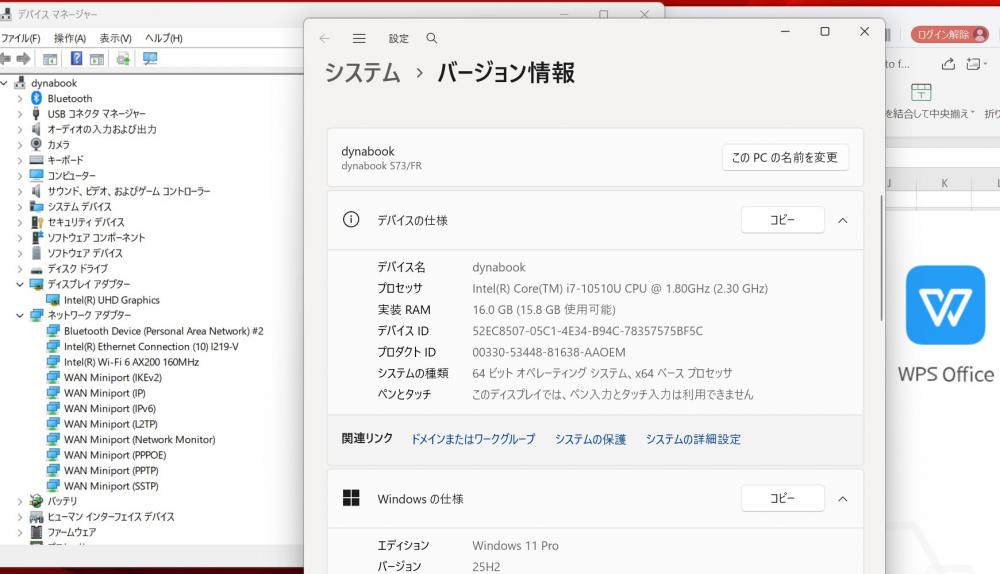Click the search icon in Settings
The width and height of the screenshot is (1000, 574).
click(432, 39)
